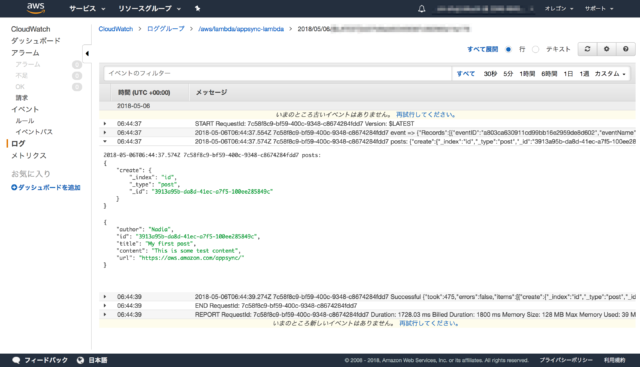The image size is (640, 367).
Task: Click the globe language icon
Action: pyautogui.click(x=80, y=360)
